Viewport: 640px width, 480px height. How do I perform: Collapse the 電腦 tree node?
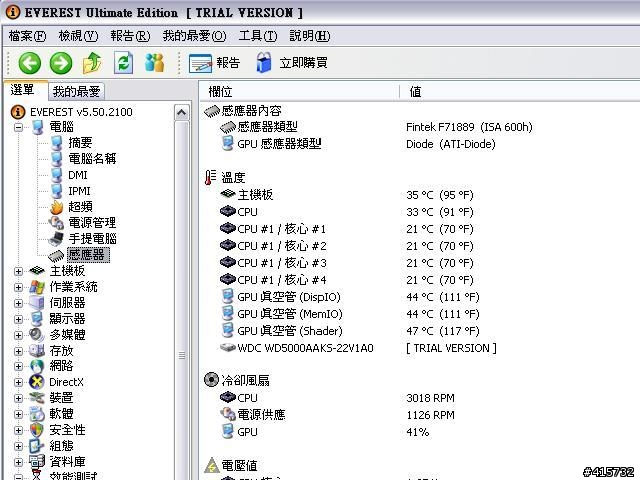click(18, 127)
